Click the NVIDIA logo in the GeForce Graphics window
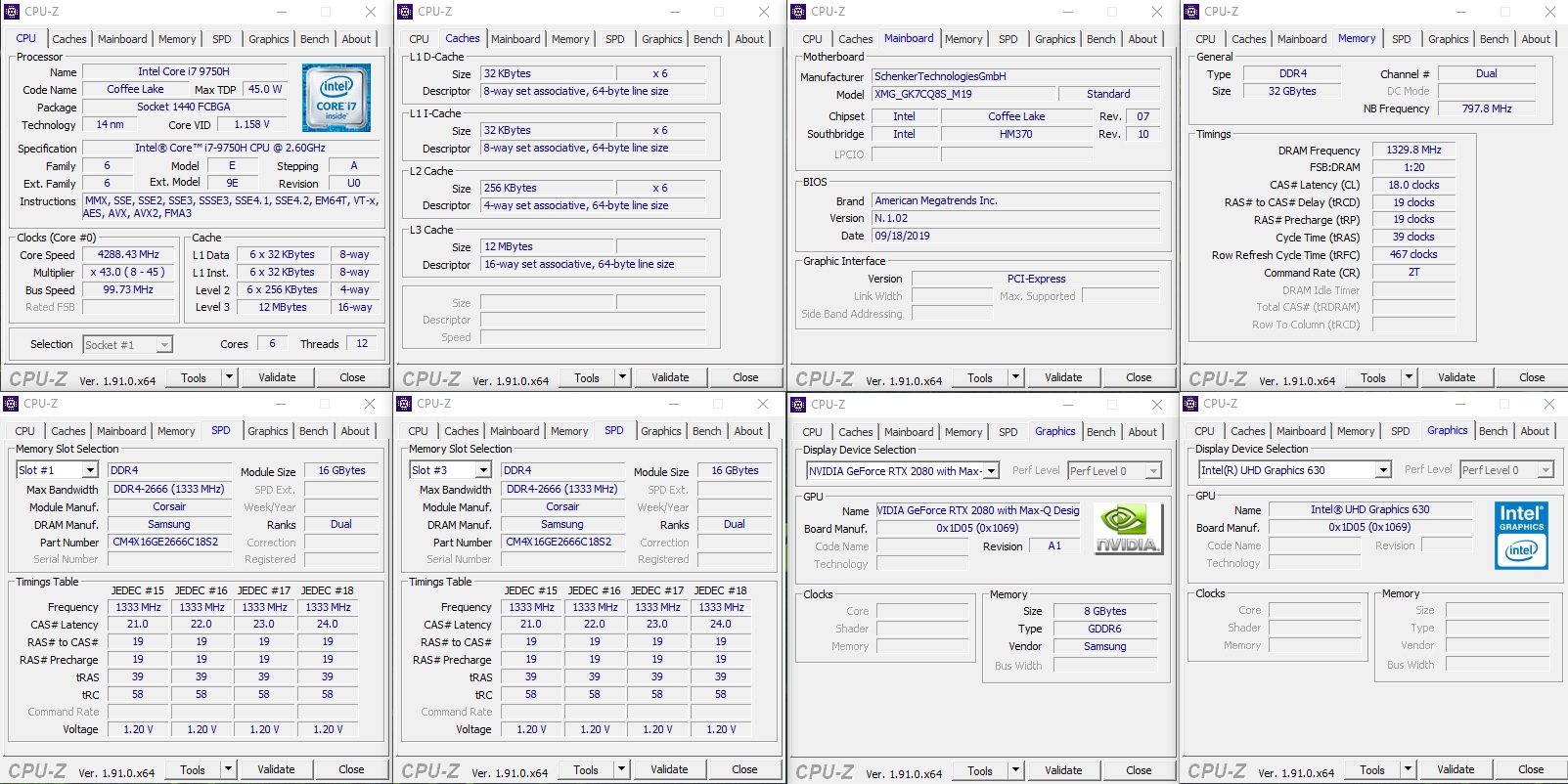The width and height of the screenshot is (1568, 784). click(1128, 529)
